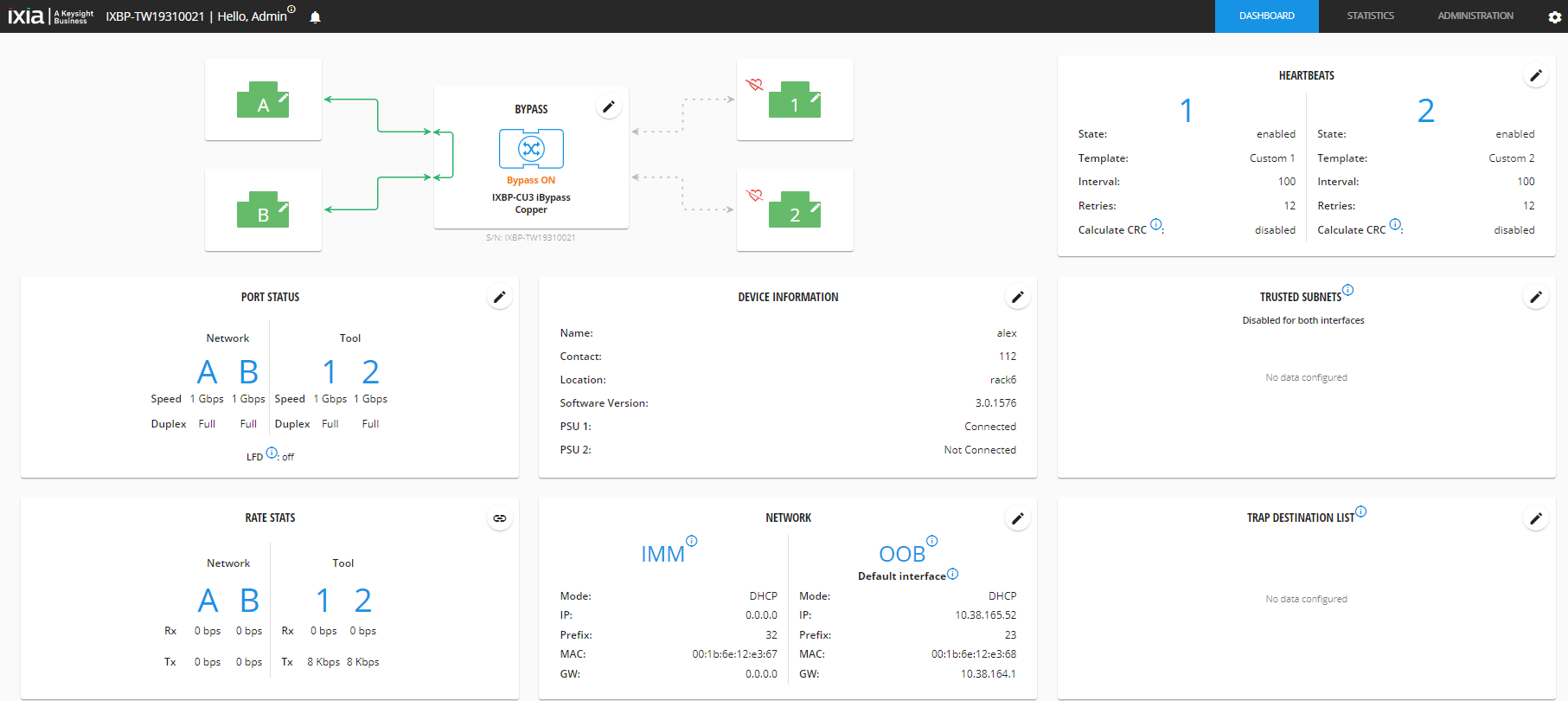Edit the Bypass configuration pencil icon
The height and width of the screenshot is (701, 1568).
click(609, 107)
